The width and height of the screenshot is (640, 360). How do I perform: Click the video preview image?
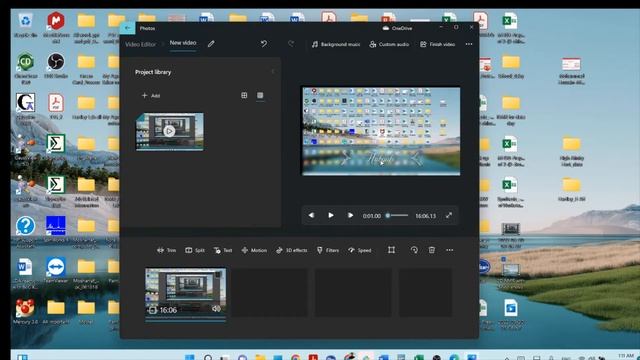coord(381,131)
